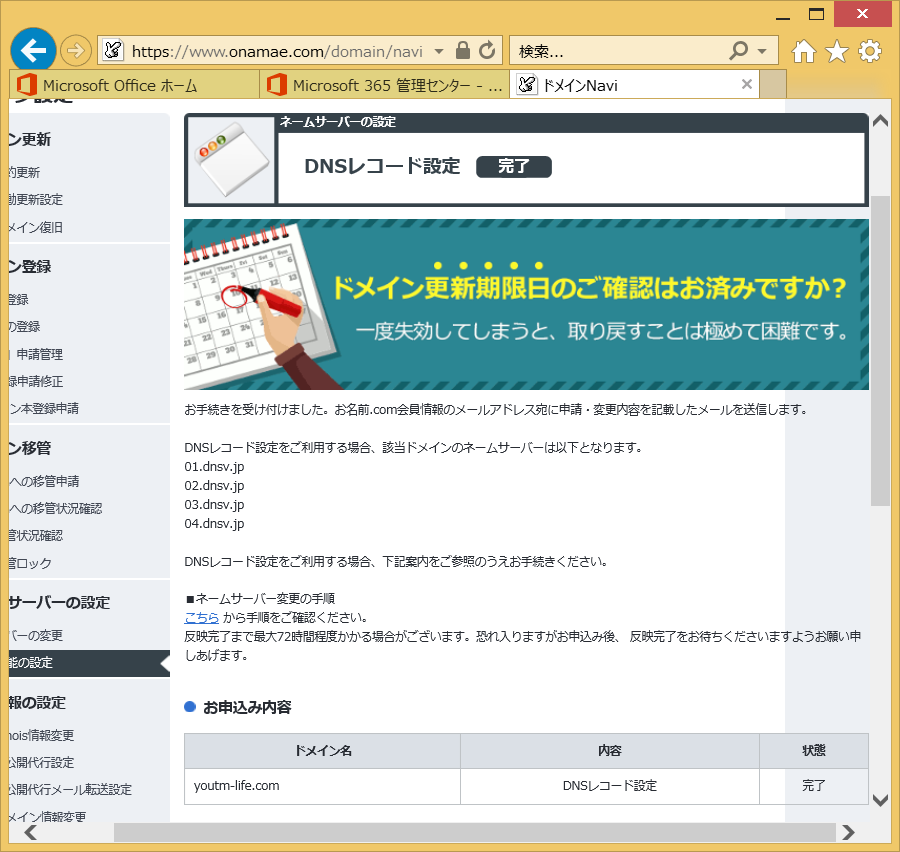Image resolution: width=900 pixels, height=852 pixels.
Task: Open Tools gear icon
Action: tap(870, 51)
